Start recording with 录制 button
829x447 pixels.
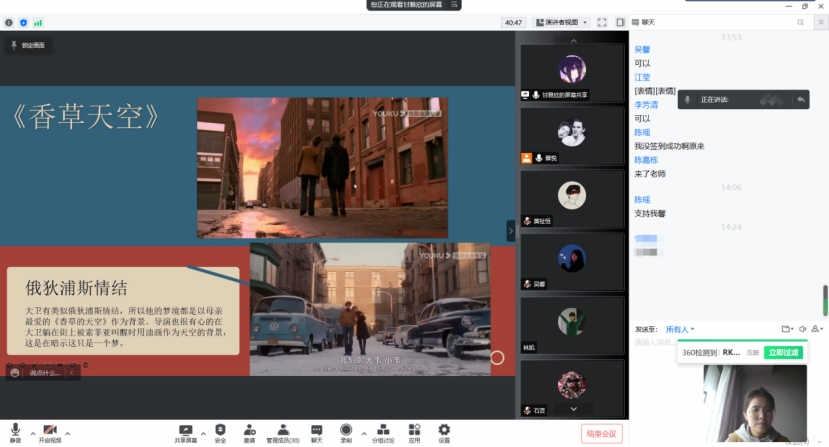coord(346,433)
